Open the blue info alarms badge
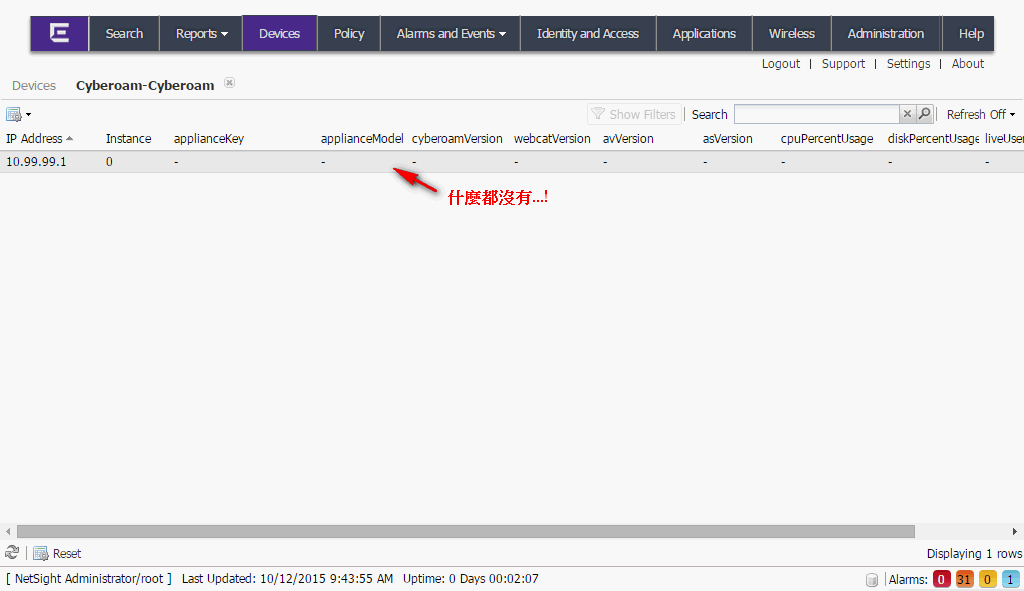Viewport: 1024px width, 591px height. tap(1010, 579)
